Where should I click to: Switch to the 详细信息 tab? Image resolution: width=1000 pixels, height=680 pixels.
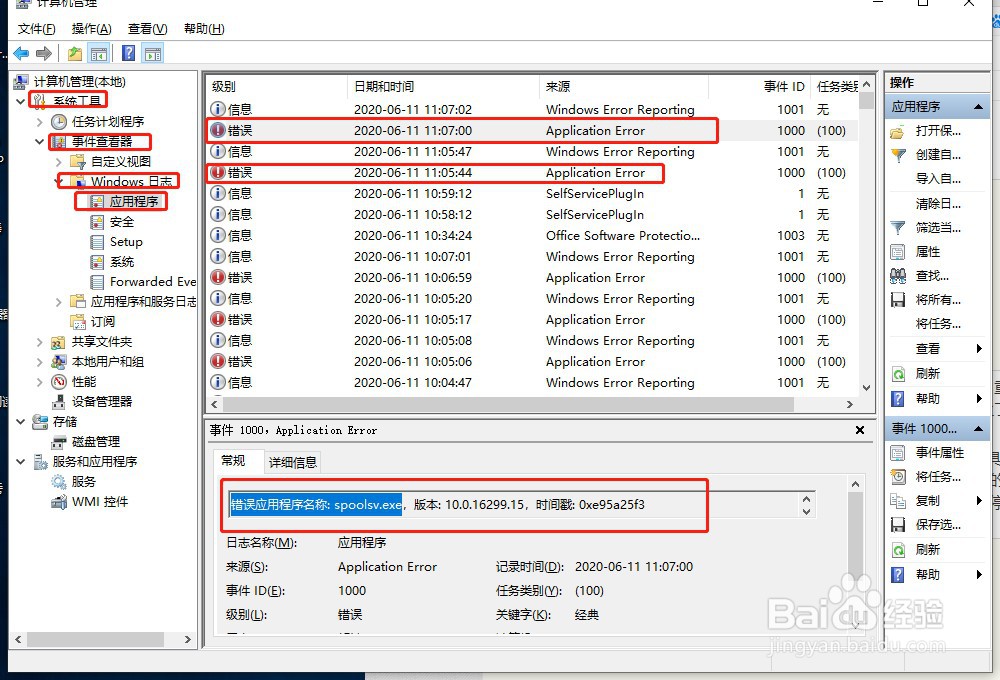point(291,461)
